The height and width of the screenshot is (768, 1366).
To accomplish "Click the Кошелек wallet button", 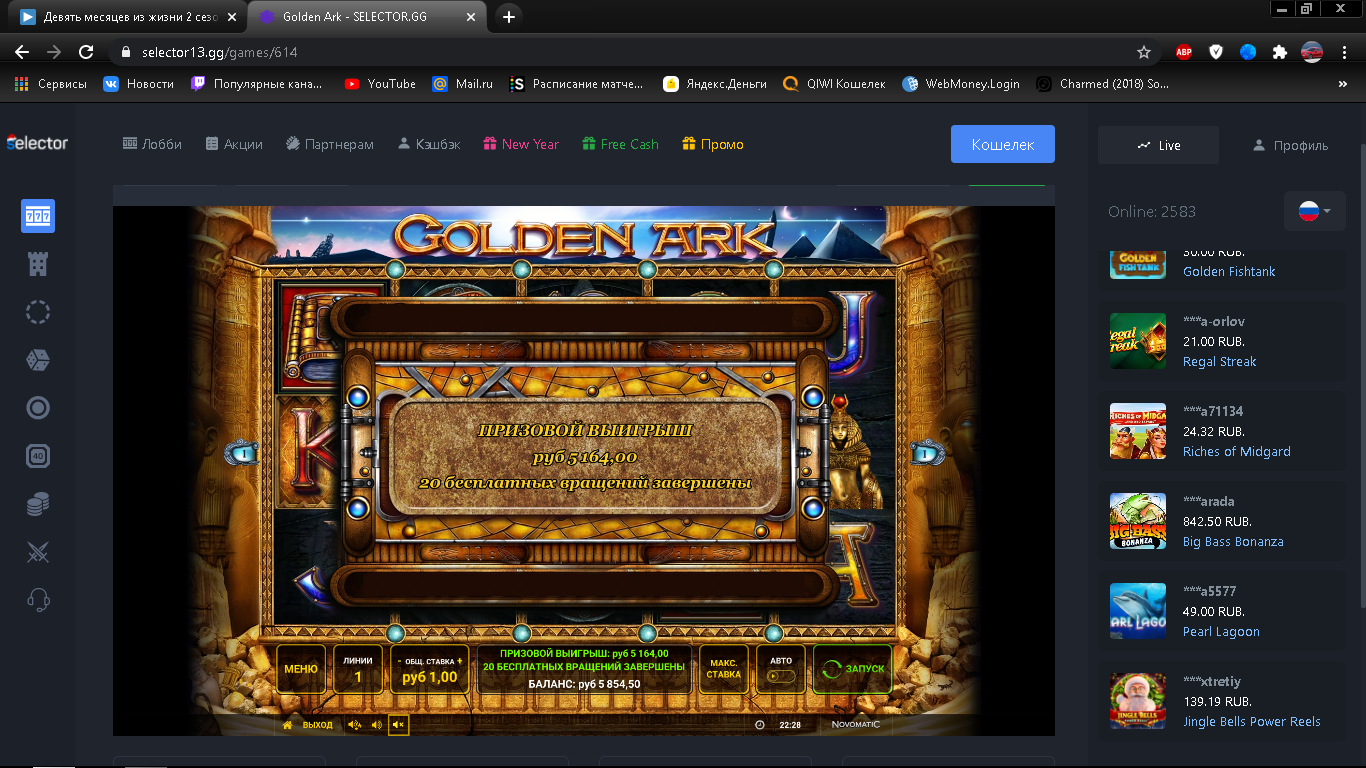I will 1002,144.
